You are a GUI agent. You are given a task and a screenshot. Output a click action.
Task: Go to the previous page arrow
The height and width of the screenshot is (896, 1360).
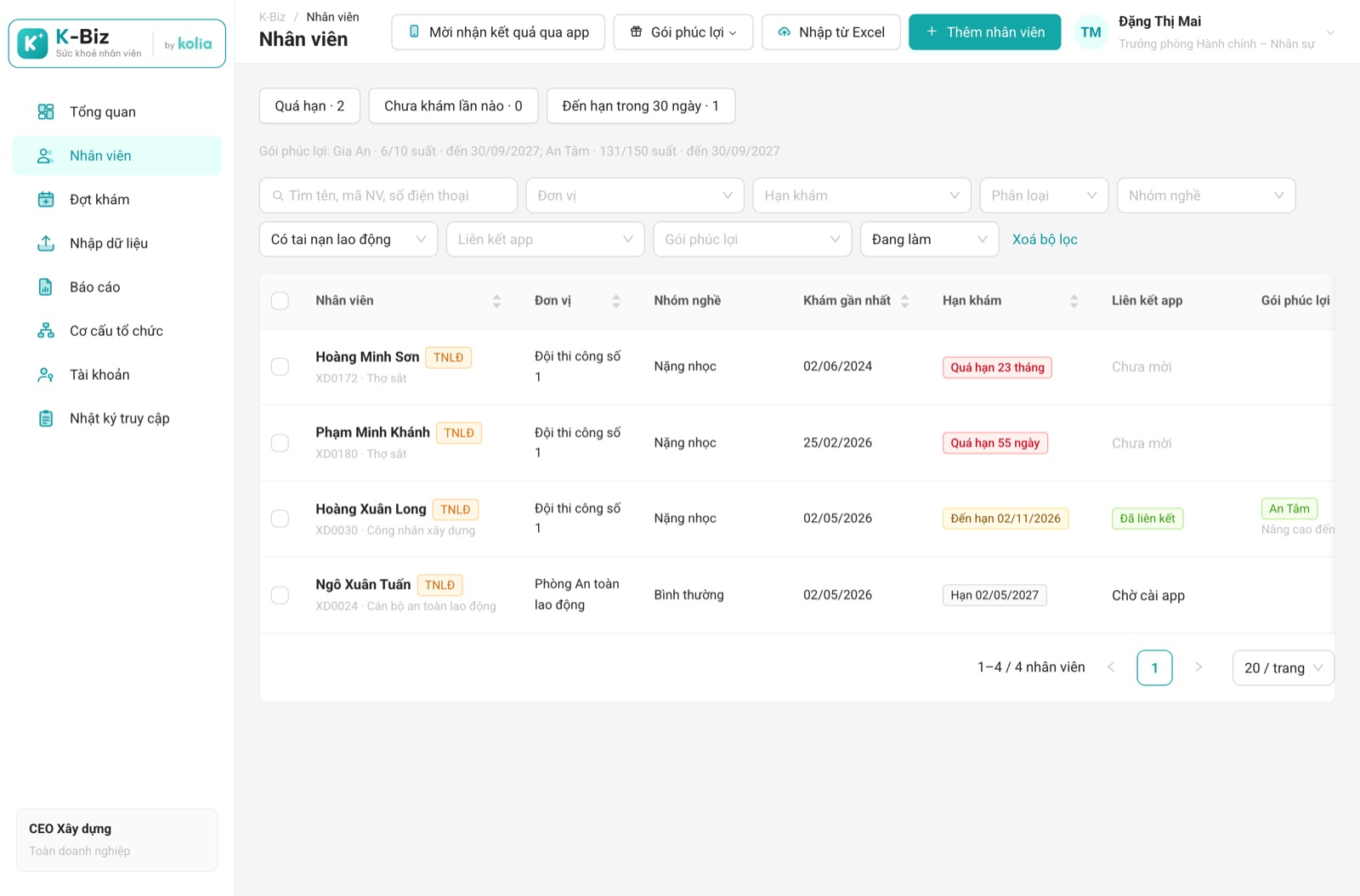[1111, 667]
